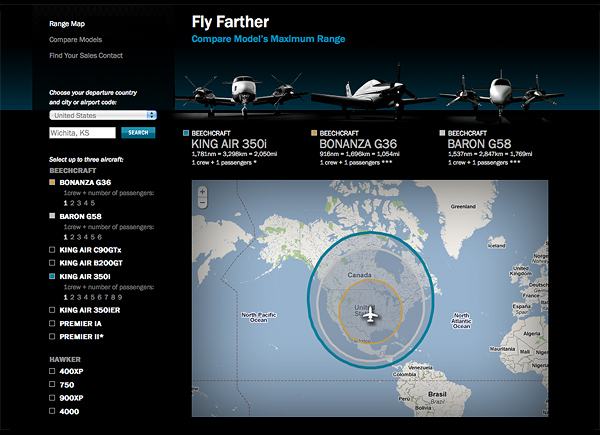The width and height of the screenshot is (600, 435).
Task: Enable the King Air C90GTx checkbox
Action: [x=53, y=248]
